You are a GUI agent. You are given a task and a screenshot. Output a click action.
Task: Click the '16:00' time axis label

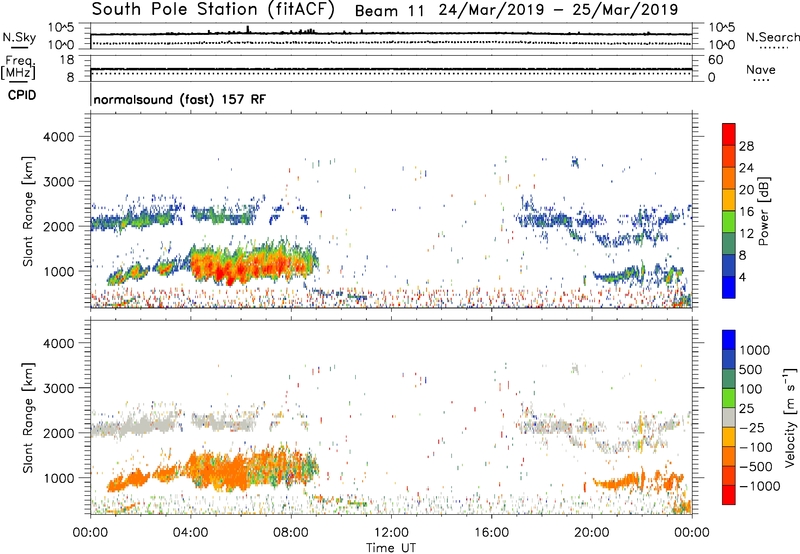491,533
